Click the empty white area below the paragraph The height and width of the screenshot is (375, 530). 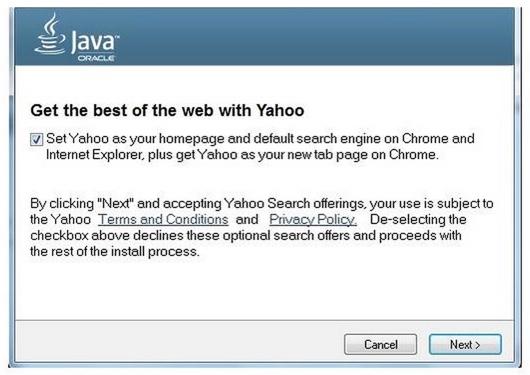coord(264,289)
